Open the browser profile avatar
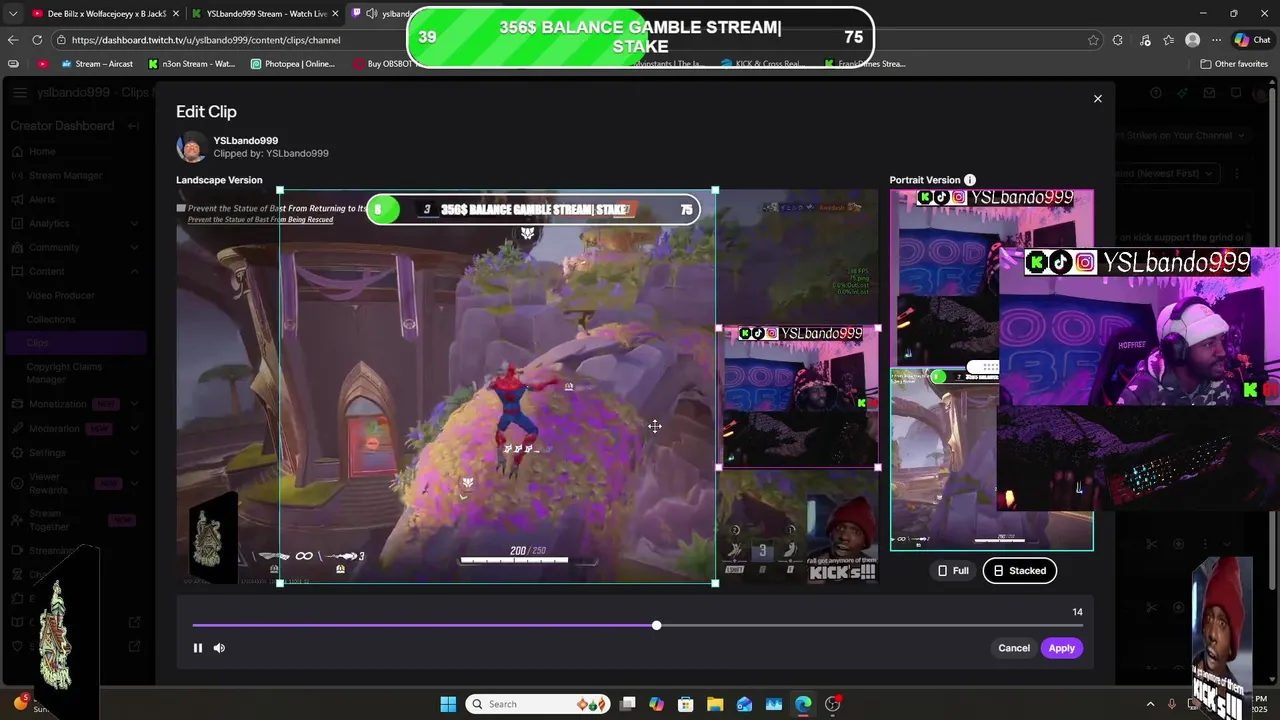Image resolution: width=1280 pixels, height=720 pixels. point(1192,40)
